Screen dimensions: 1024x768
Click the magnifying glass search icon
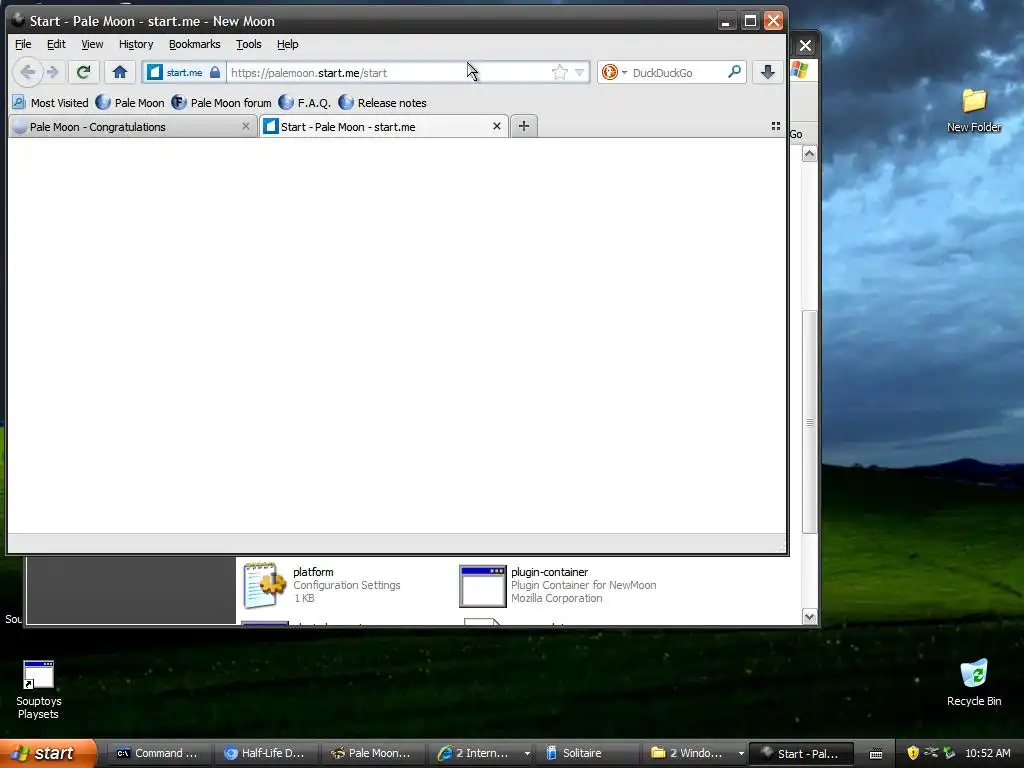pos(735,72)
